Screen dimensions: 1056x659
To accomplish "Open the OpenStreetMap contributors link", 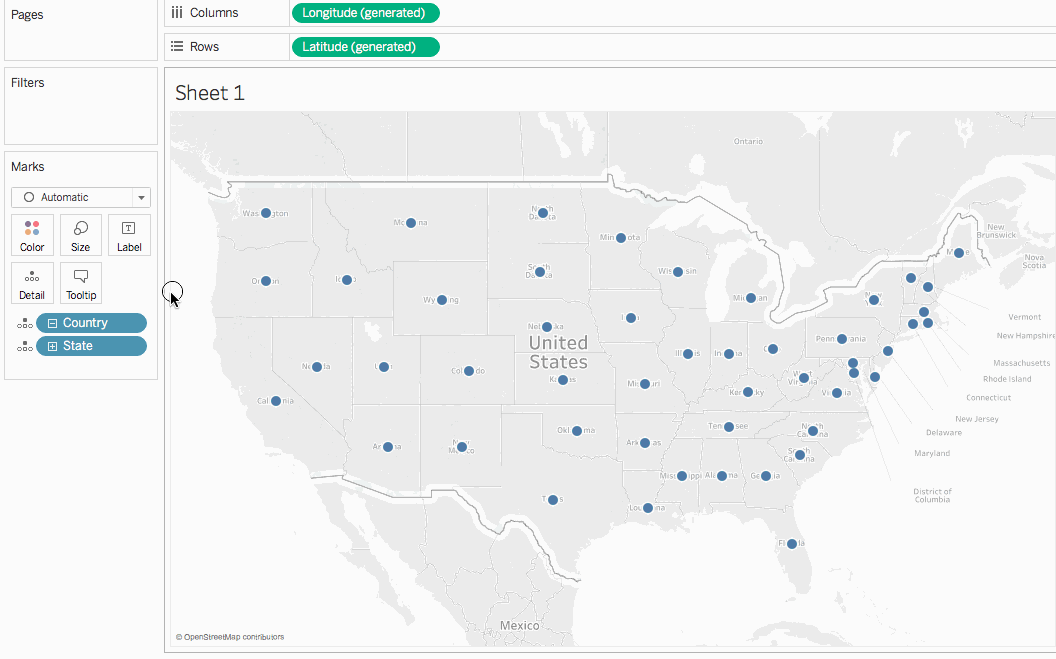I will 229,636.
